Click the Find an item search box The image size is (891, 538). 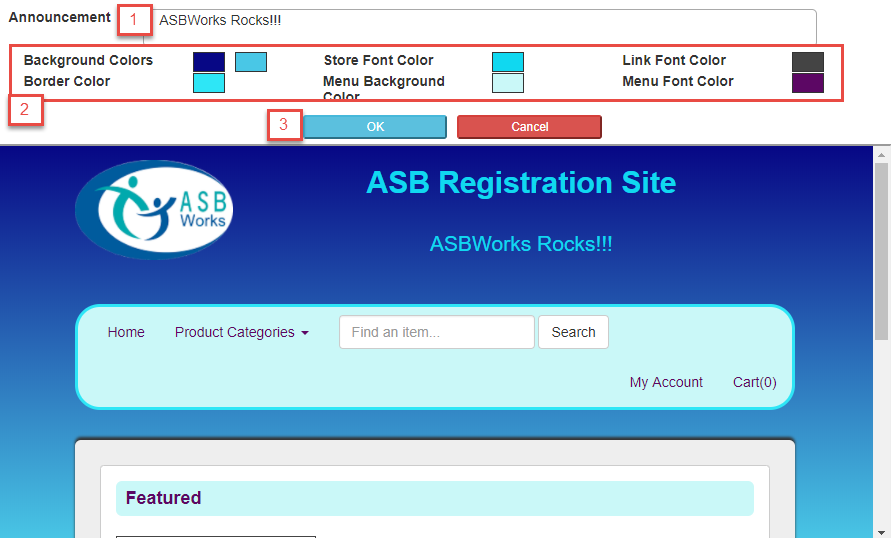point(436,332)
